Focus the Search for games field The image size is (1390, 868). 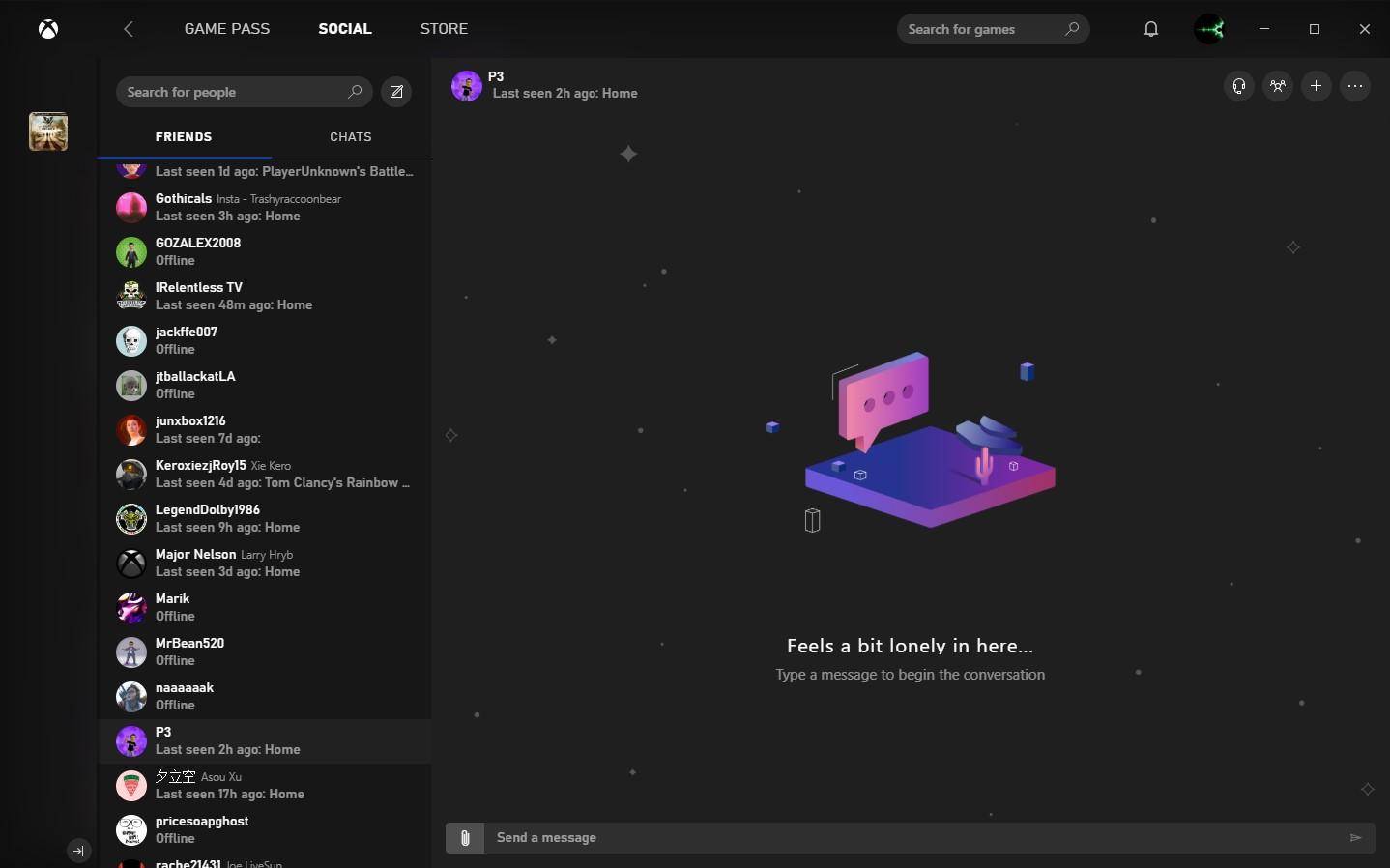pos(993,29)
